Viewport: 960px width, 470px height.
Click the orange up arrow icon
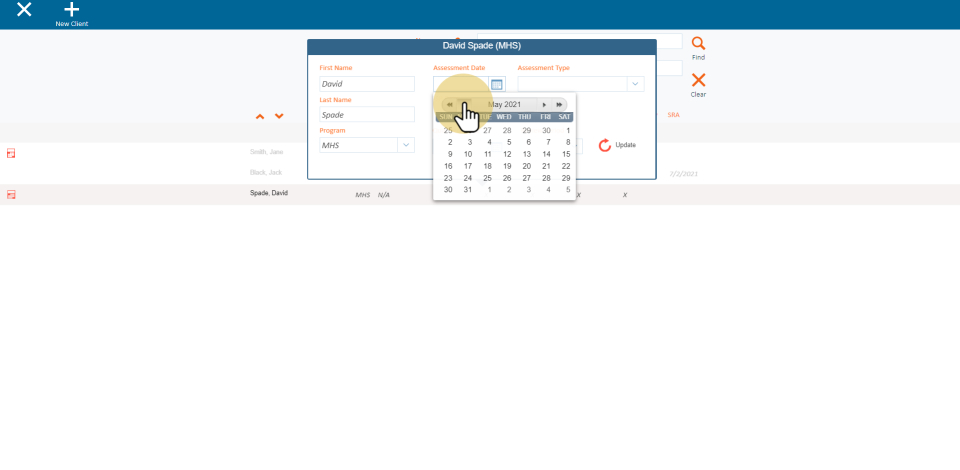260,116
